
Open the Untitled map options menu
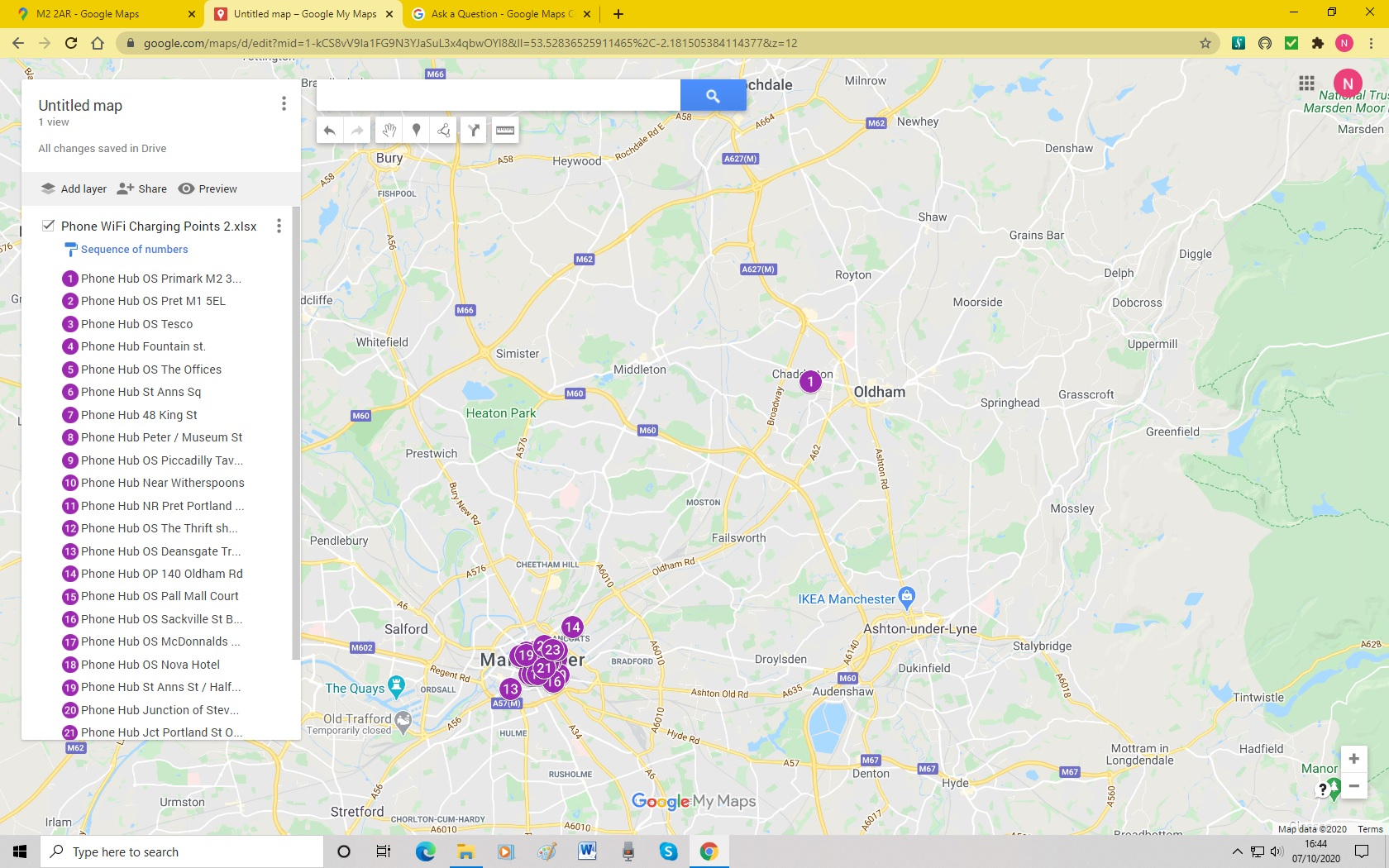point(284,103)
